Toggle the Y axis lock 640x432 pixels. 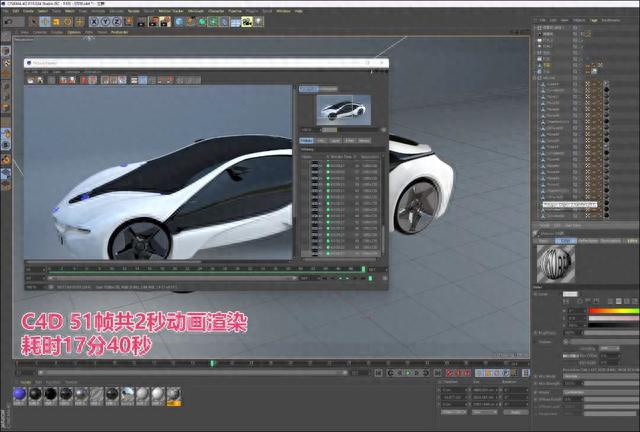point(106,21)
